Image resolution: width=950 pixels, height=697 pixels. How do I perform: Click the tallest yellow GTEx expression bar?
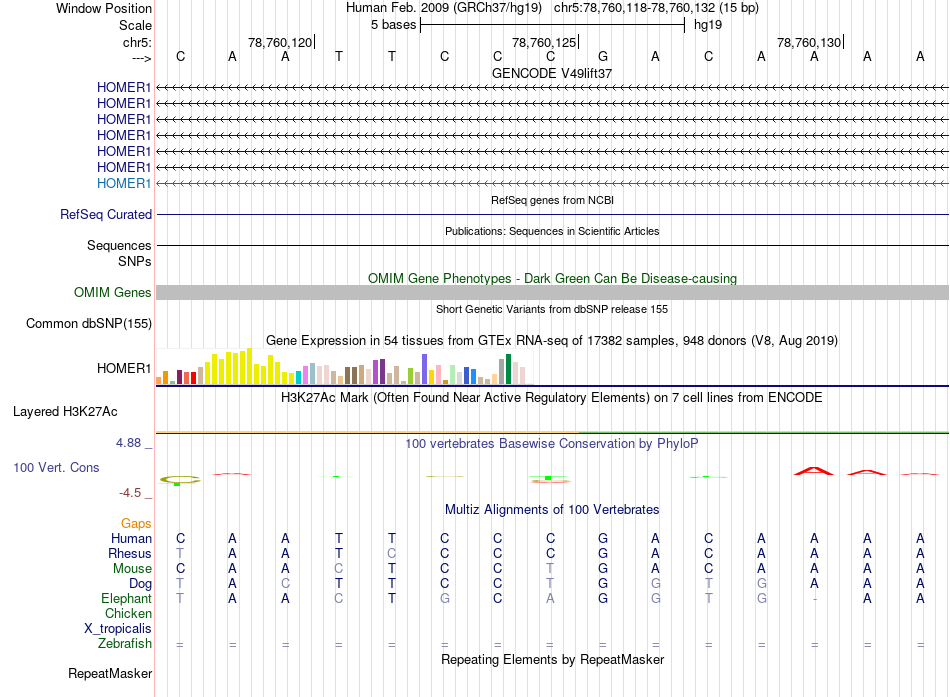(249, 366)
